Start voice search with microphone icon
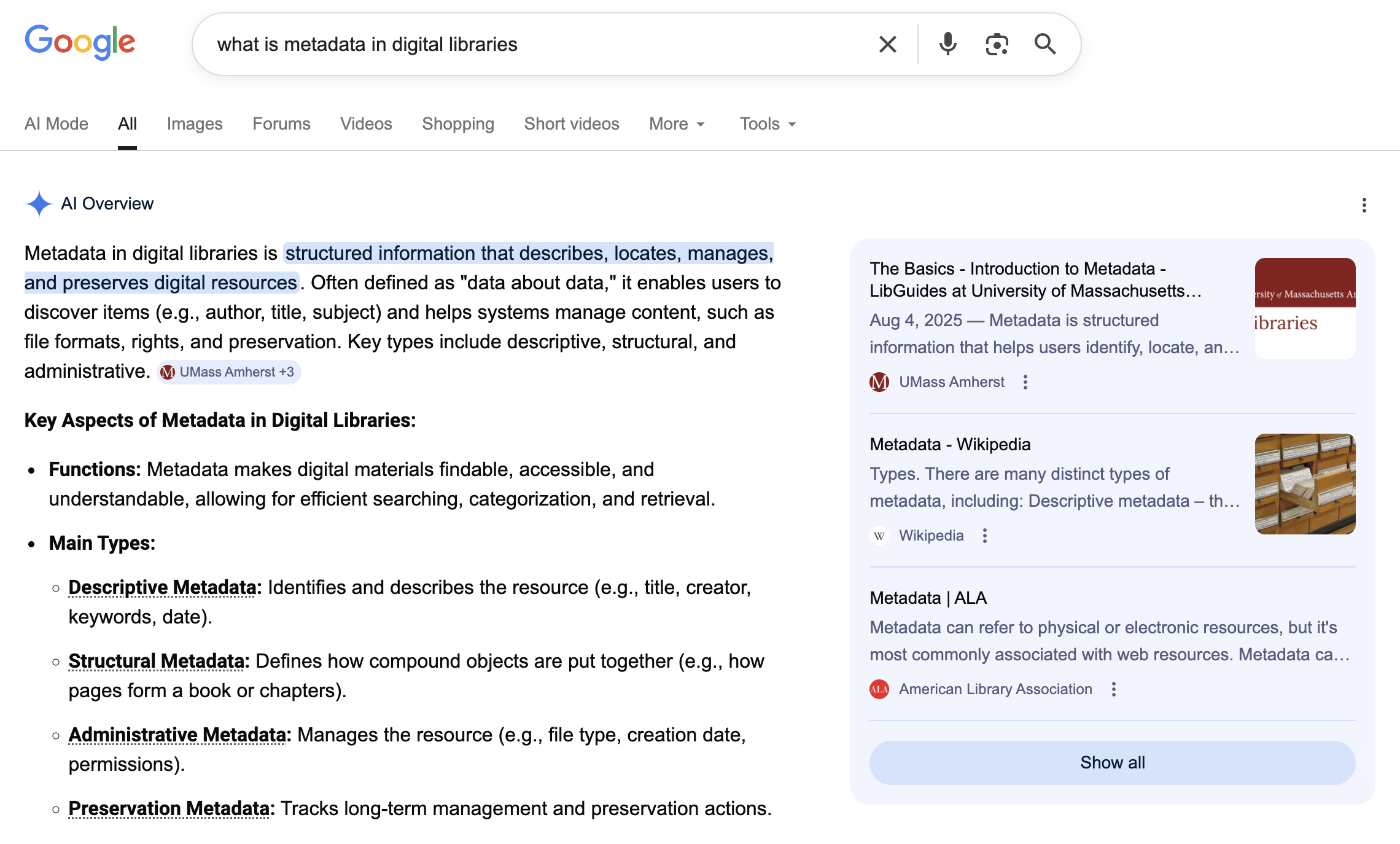 point(947,44)
